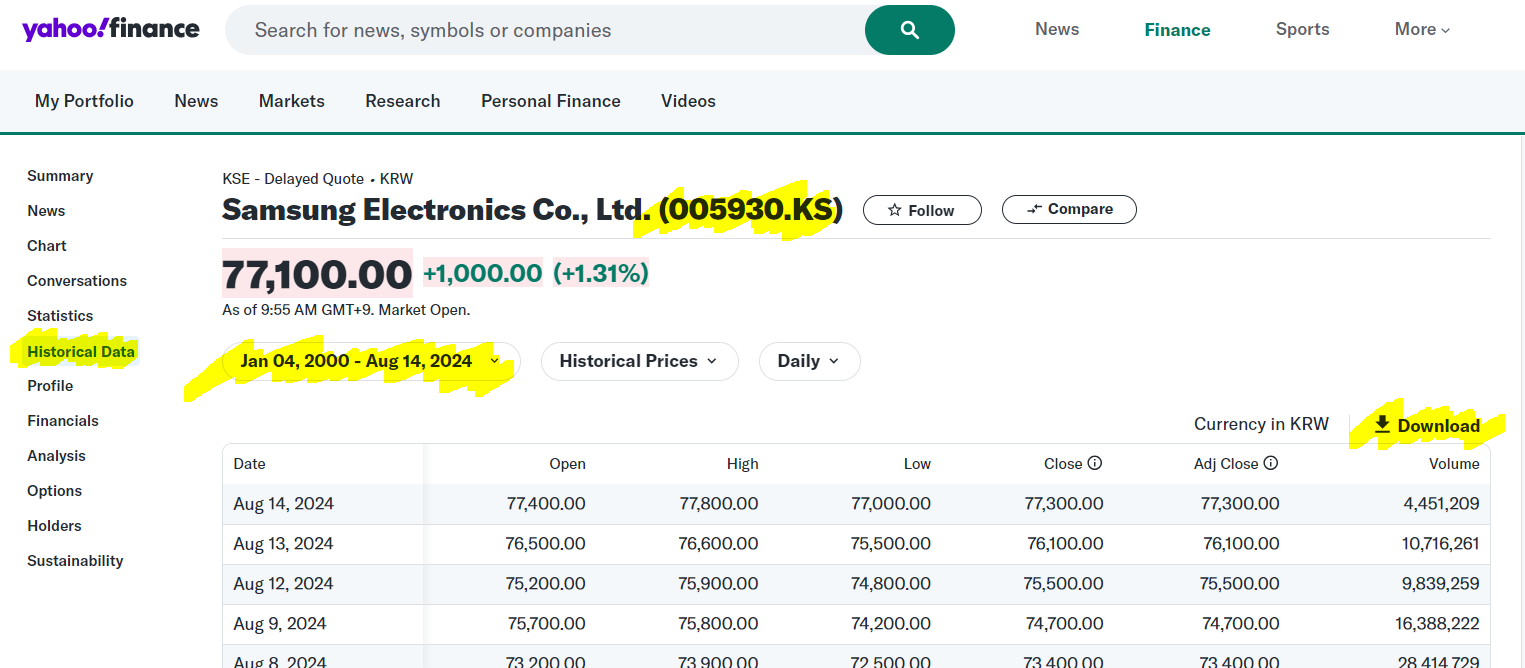Click the Follow button

[922, 210]
